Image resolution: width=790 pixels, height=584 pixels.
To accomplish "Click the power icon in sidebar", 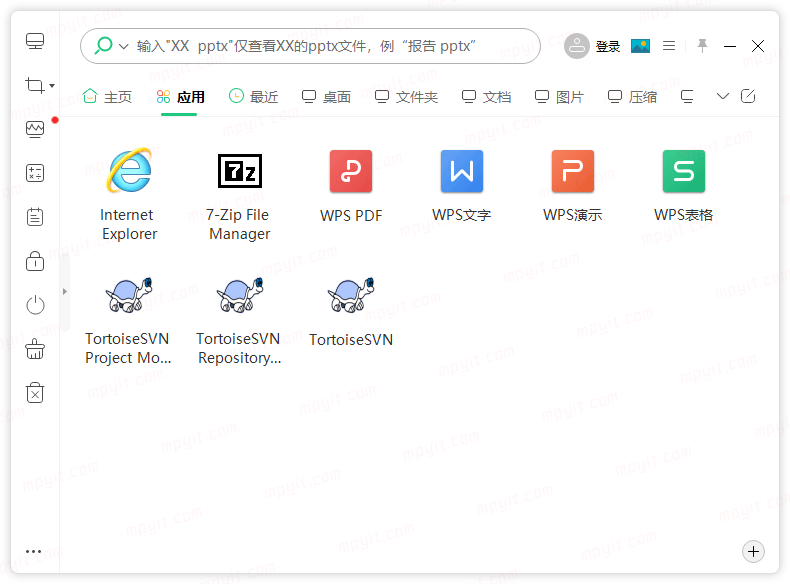I will click(x=35, y=305).
